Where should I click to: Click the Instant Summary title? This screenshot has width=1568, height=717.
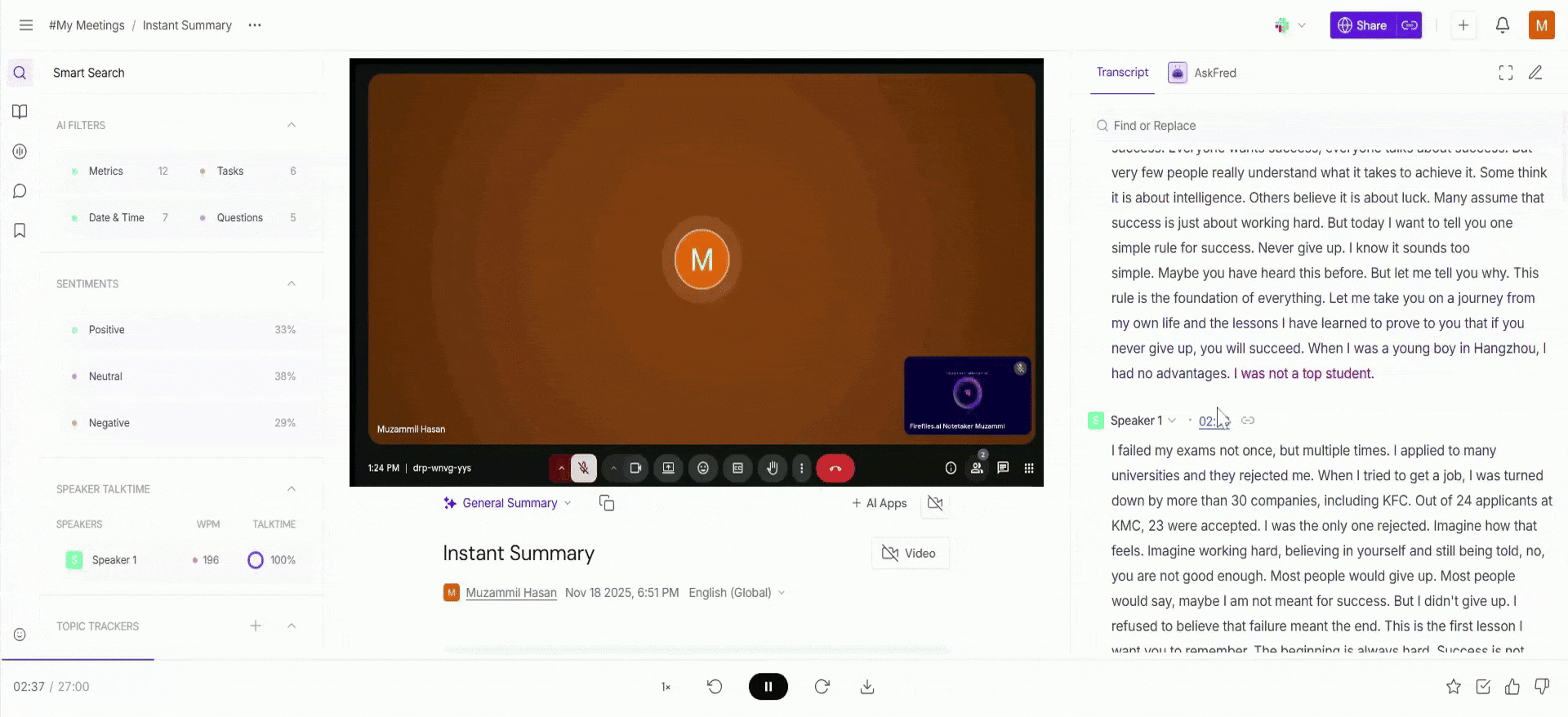pyautogui.click(x=519, y=554)
